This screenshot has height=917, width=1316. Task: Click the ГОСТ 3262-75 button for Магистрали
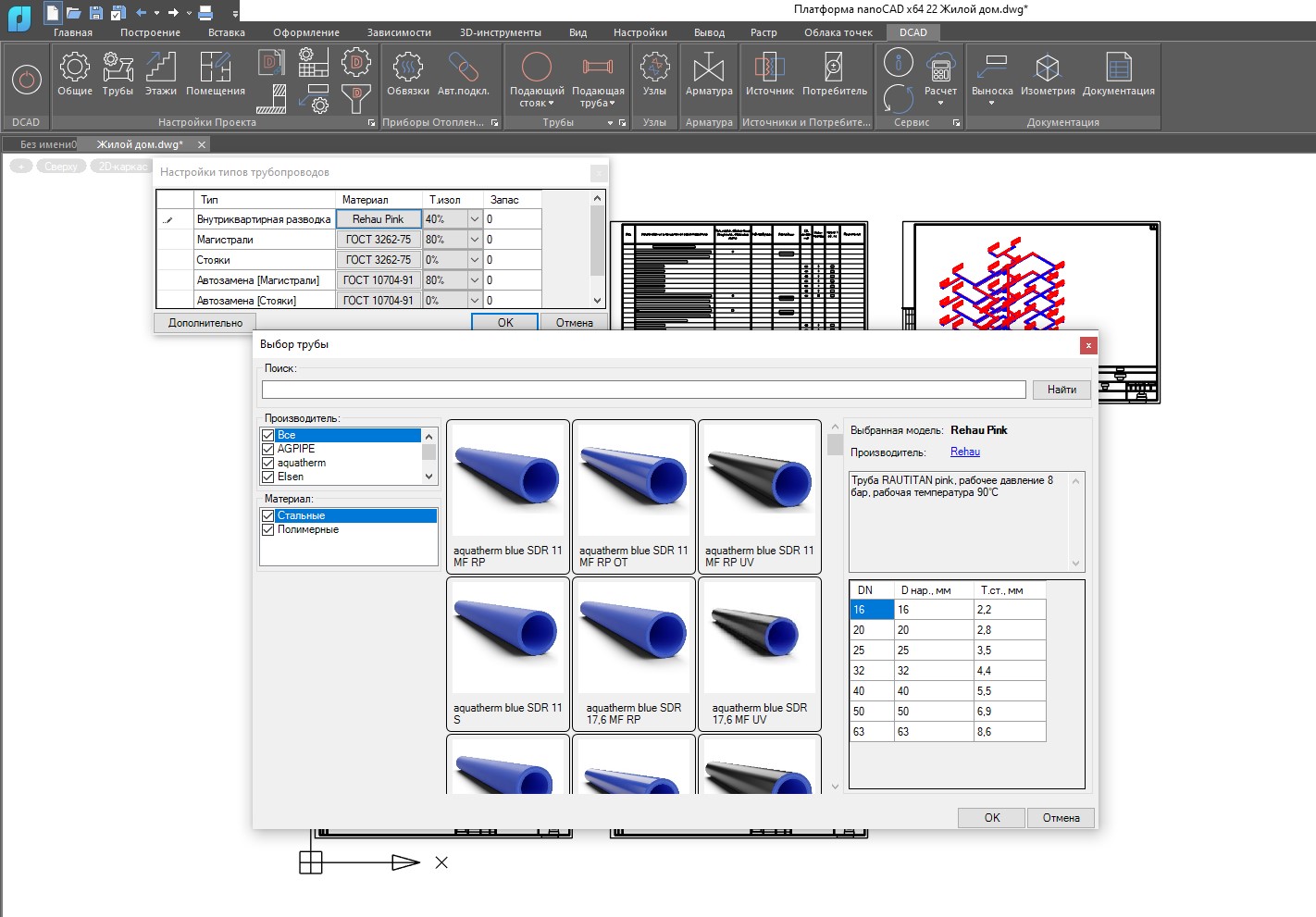click(x=379, y=240)
